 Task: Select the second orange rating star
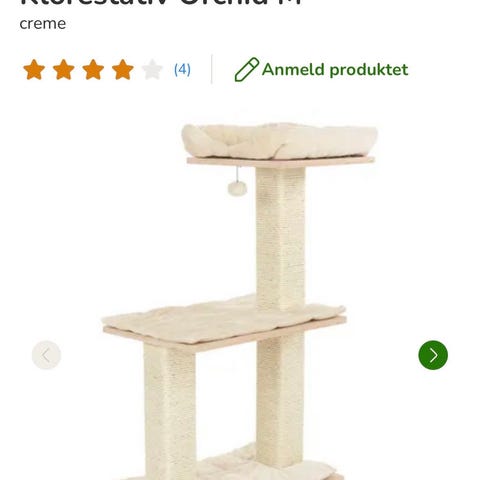[64, 70]
